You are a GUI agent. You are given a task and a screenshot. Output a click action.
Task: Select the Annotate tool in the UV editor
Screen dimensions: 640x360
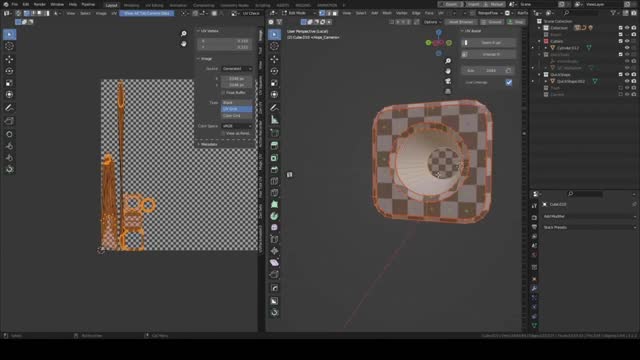pyautogui.click(x=9, y=108)
